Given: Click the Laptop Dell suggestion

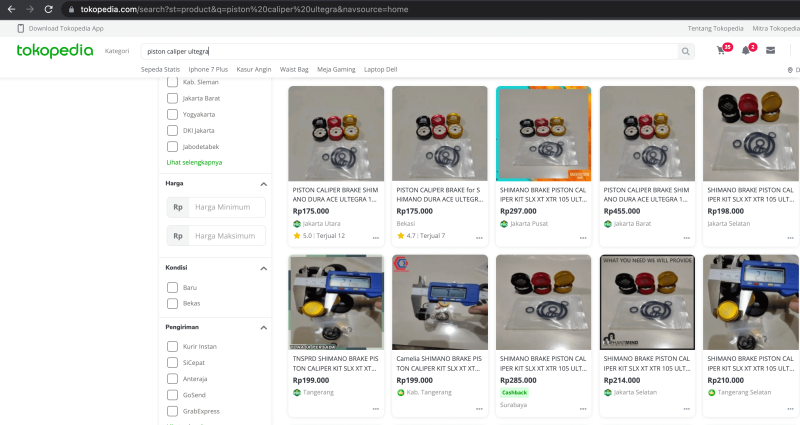Looking at the screenshot, I should [x=381, y=69].
